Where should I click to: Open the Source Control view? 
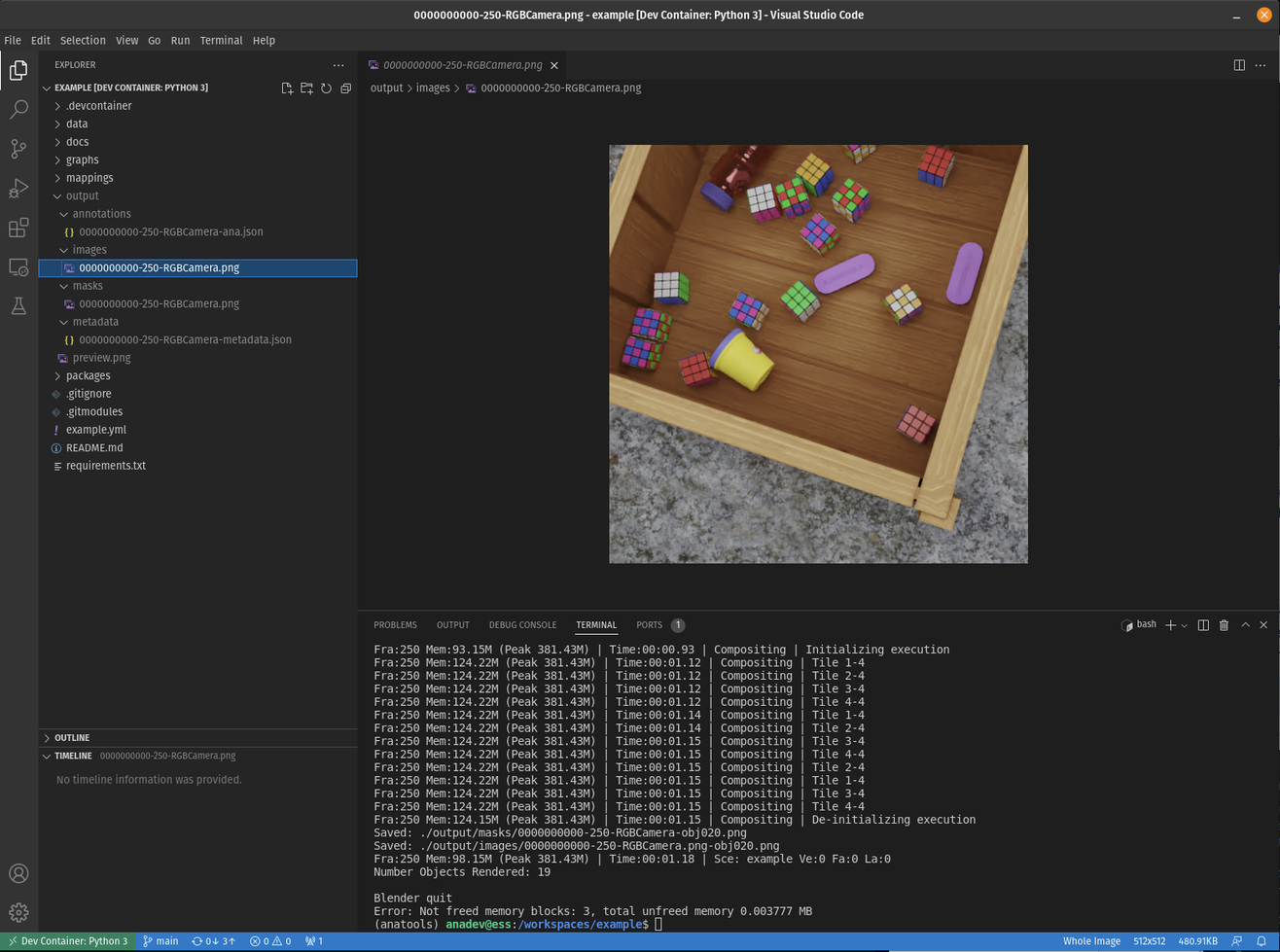point(18,149)
